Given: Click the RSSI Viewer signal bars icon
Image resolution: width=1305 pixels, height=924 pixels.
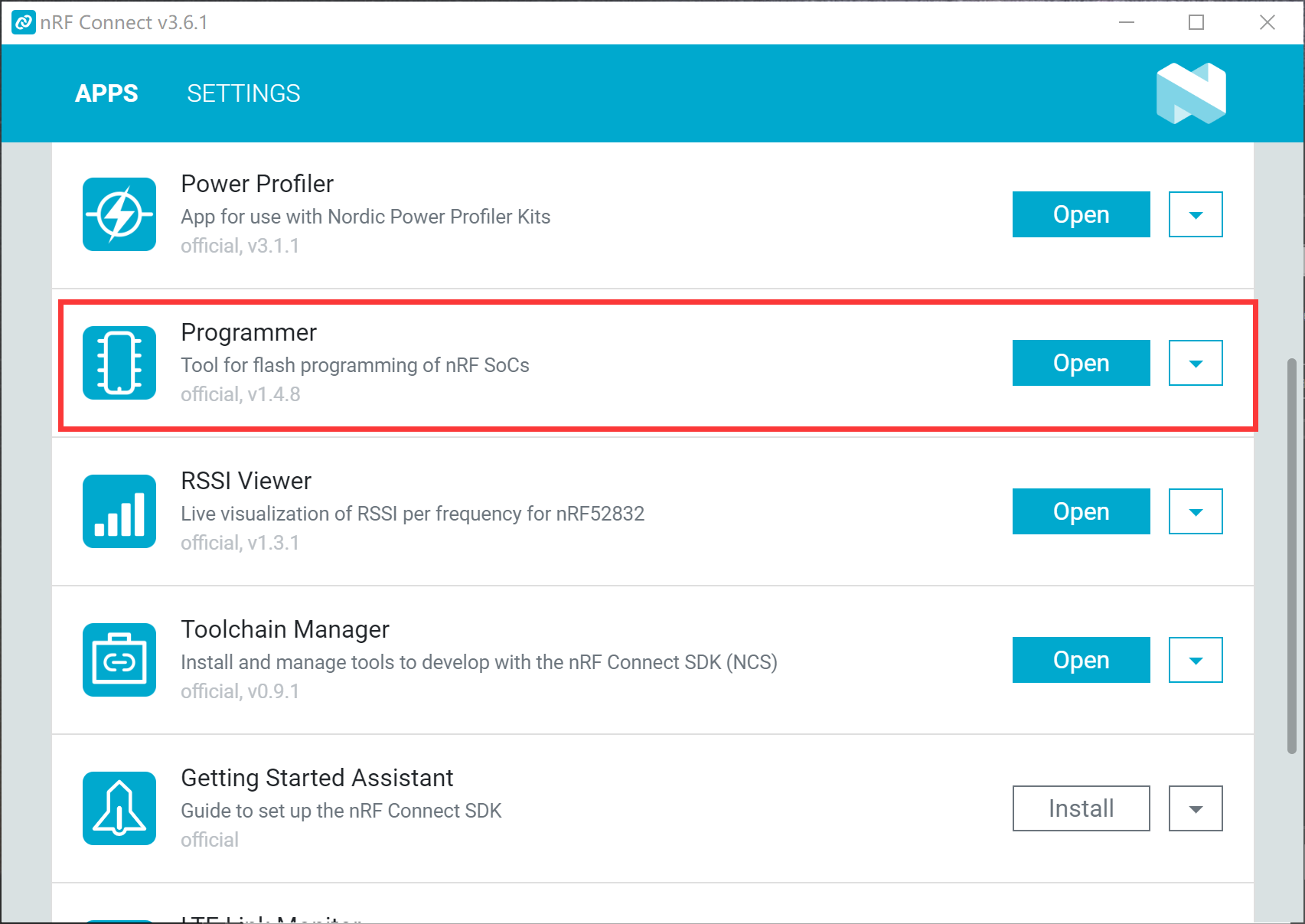Looking at the screenshot, I should tap(119, 511).
